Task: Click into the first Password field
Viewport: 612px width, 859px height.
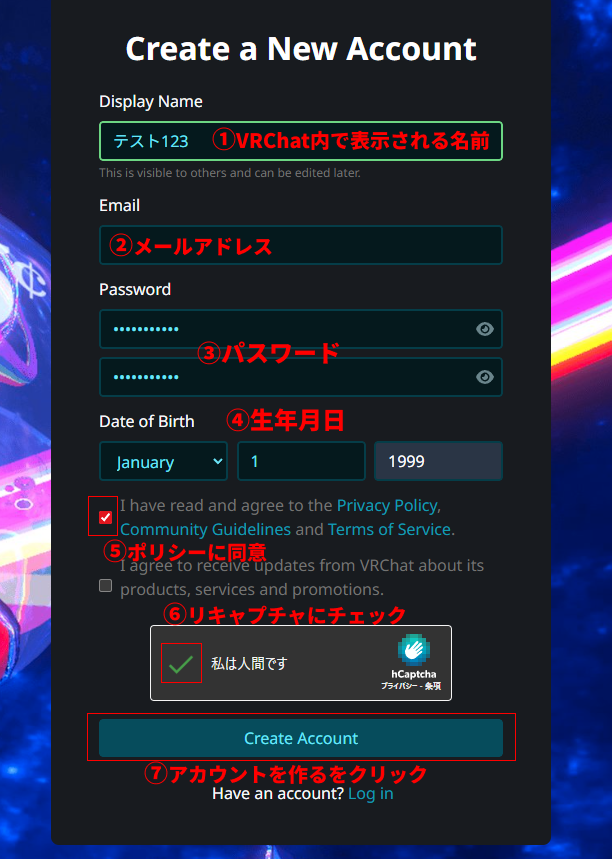Action: click(301, 329)
